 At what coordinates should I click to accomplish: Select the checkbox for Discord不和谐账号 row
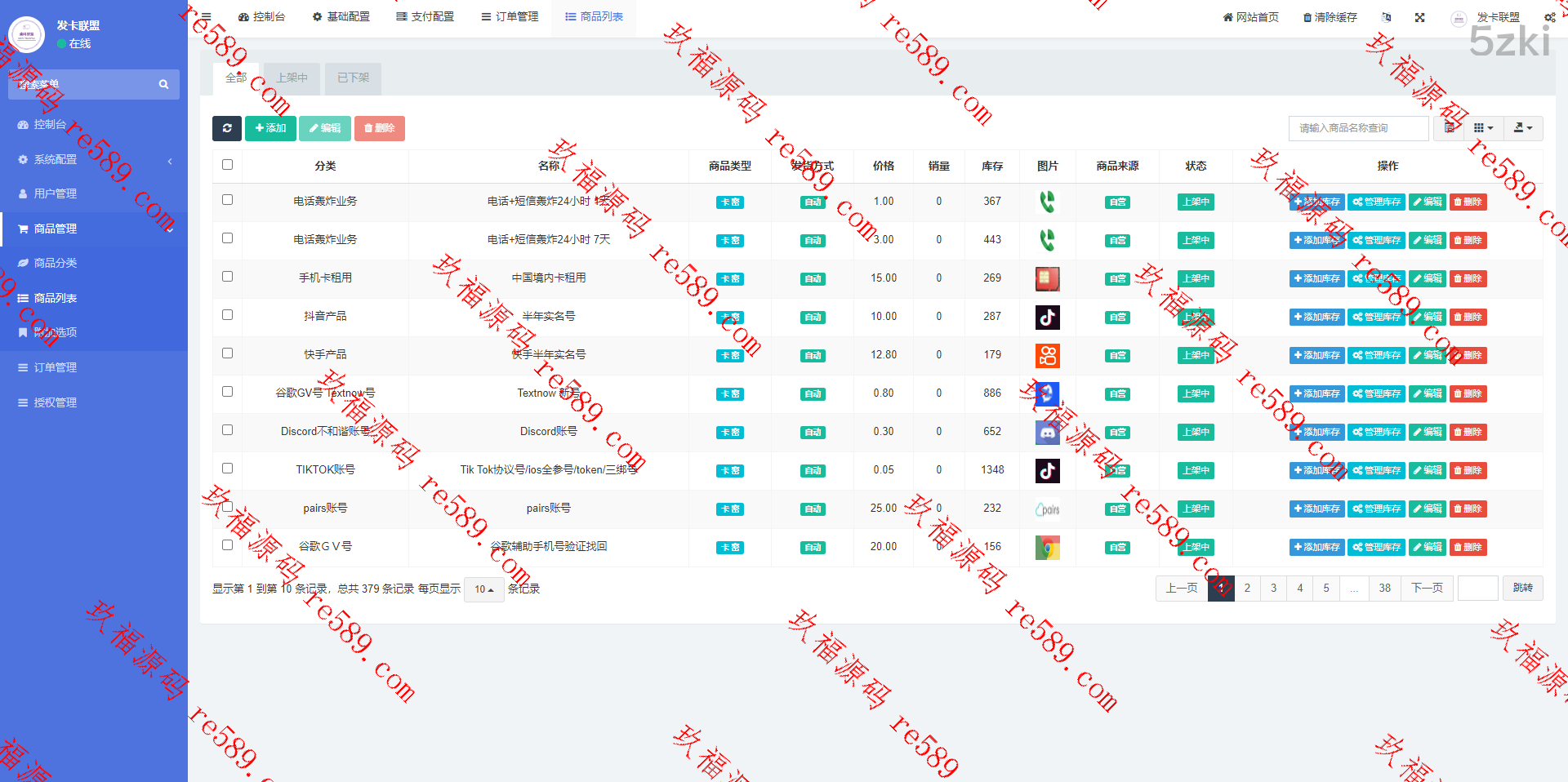227,430
